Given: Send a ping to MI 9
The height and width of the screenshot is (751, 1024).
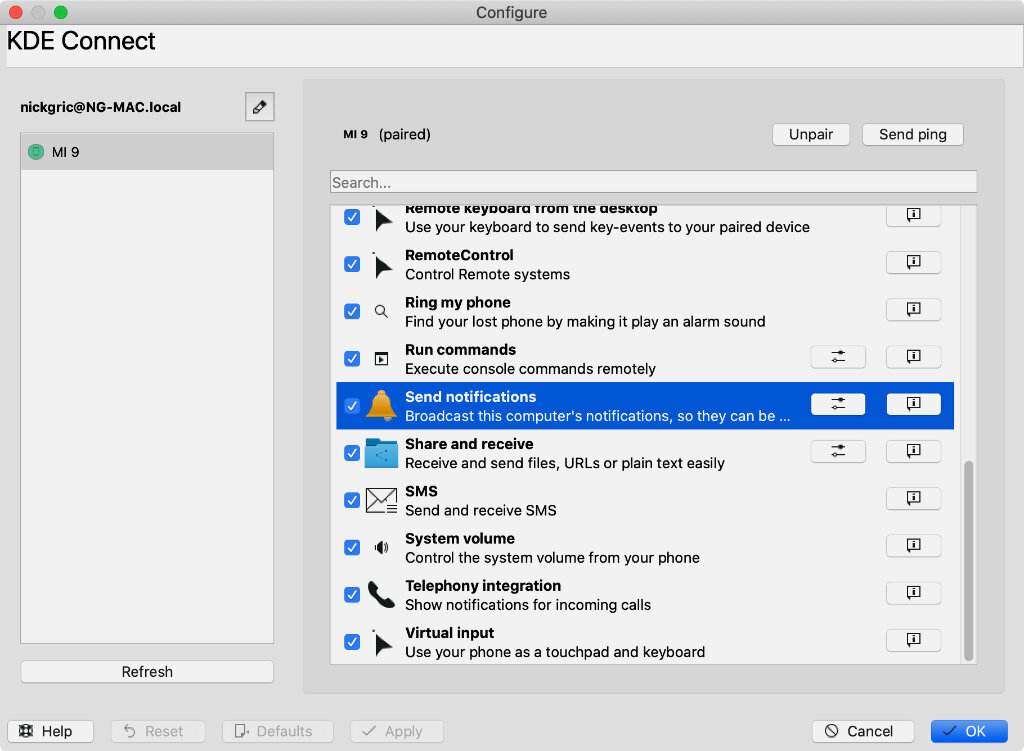Looking at the screenshot, I should [912, 135].
